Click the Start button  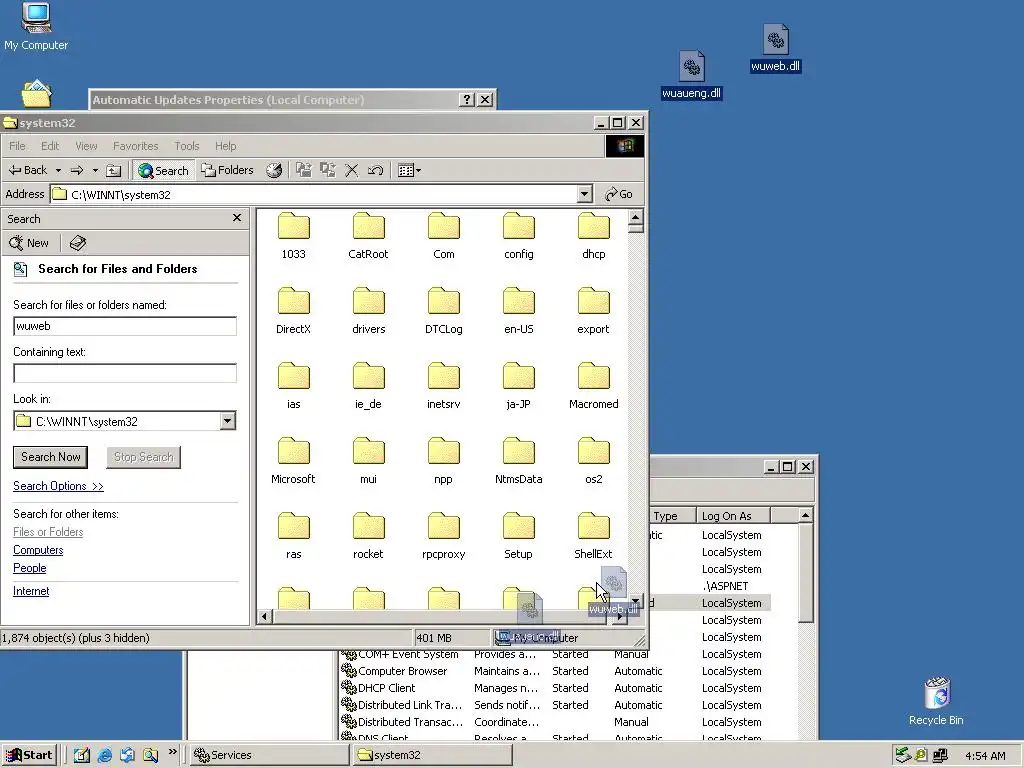coord(29,755)
